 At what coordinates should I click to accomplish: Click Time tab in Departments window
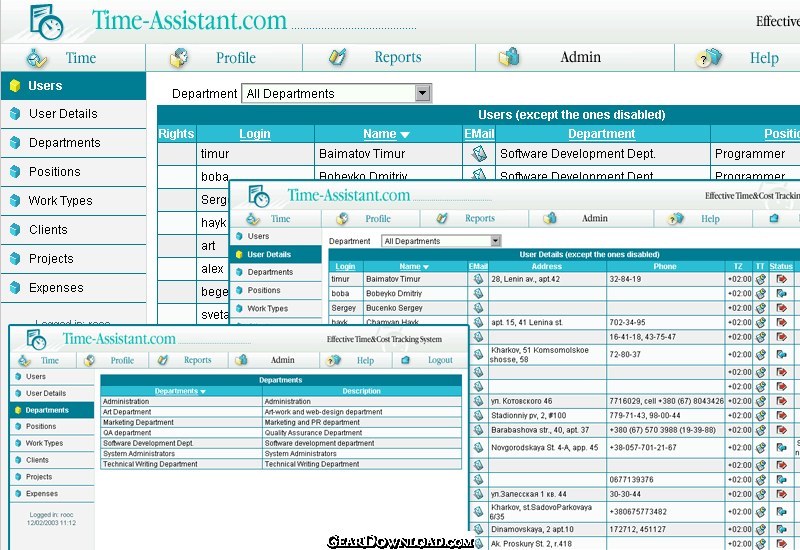tap(49, 361)
